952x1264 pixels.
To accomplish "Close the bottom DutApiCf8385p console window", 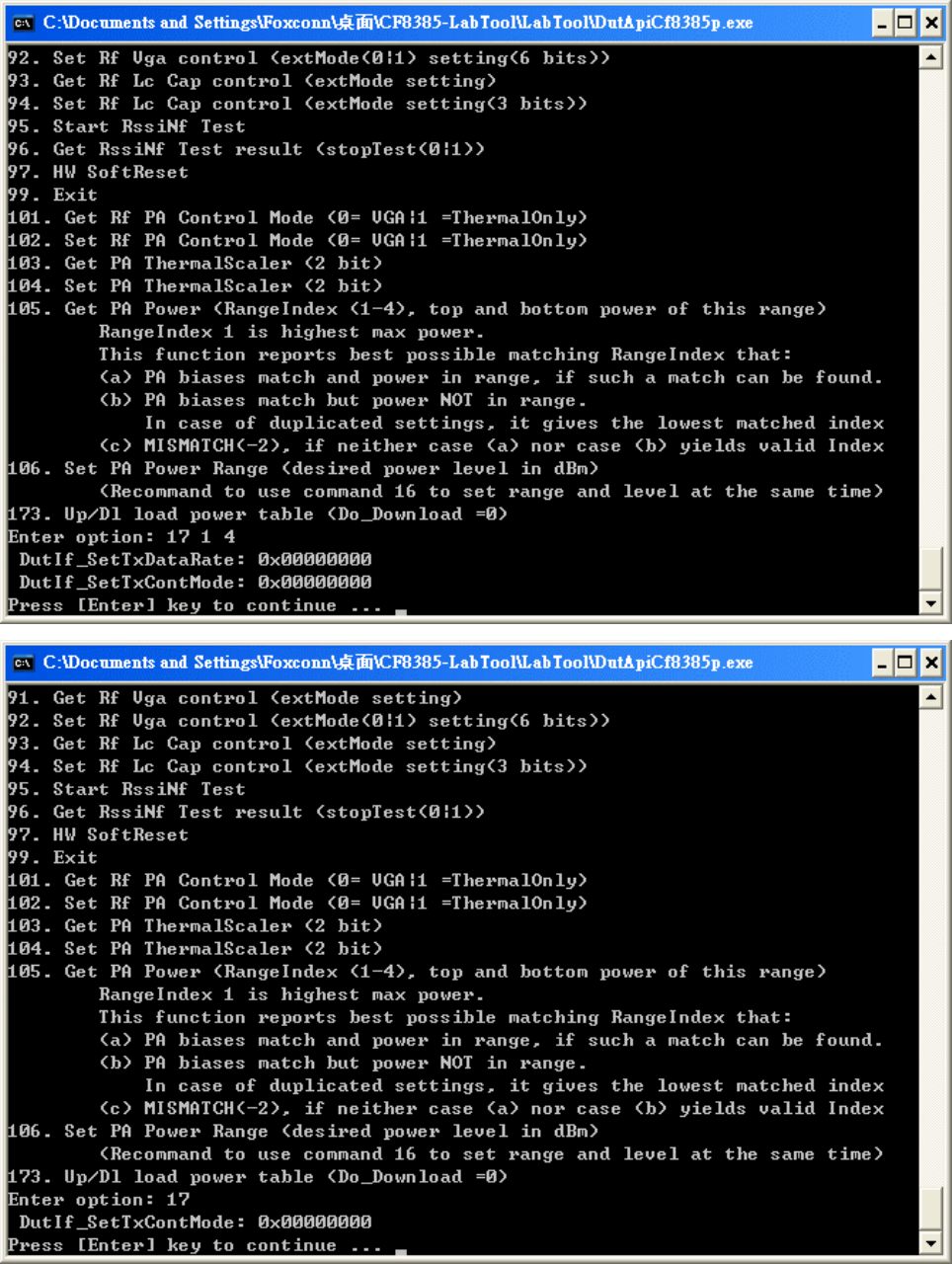I will [930, 663].
